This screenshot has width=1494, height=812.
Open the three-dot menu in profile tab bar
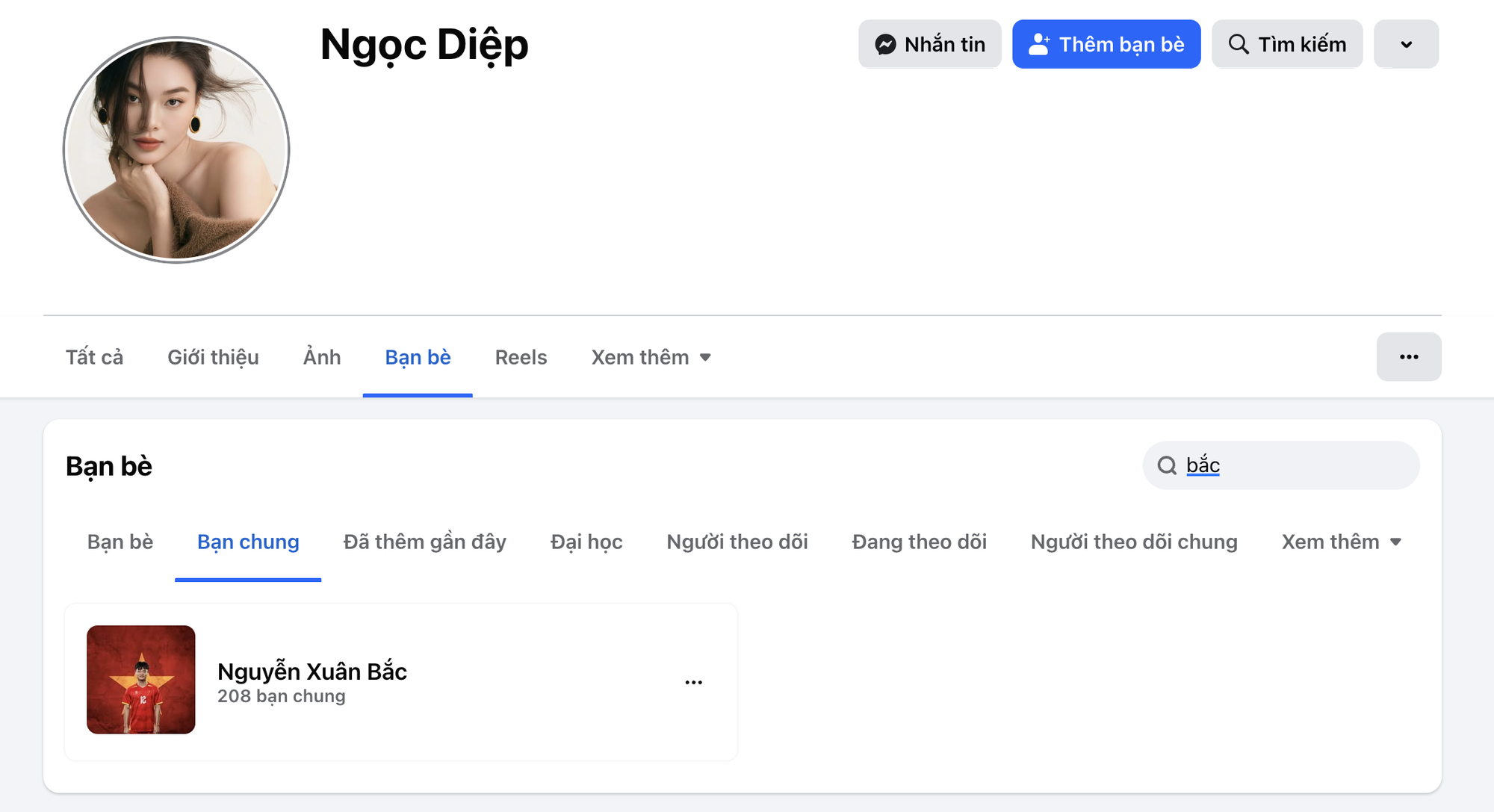pyautogui.click(x=1408, y=357)
